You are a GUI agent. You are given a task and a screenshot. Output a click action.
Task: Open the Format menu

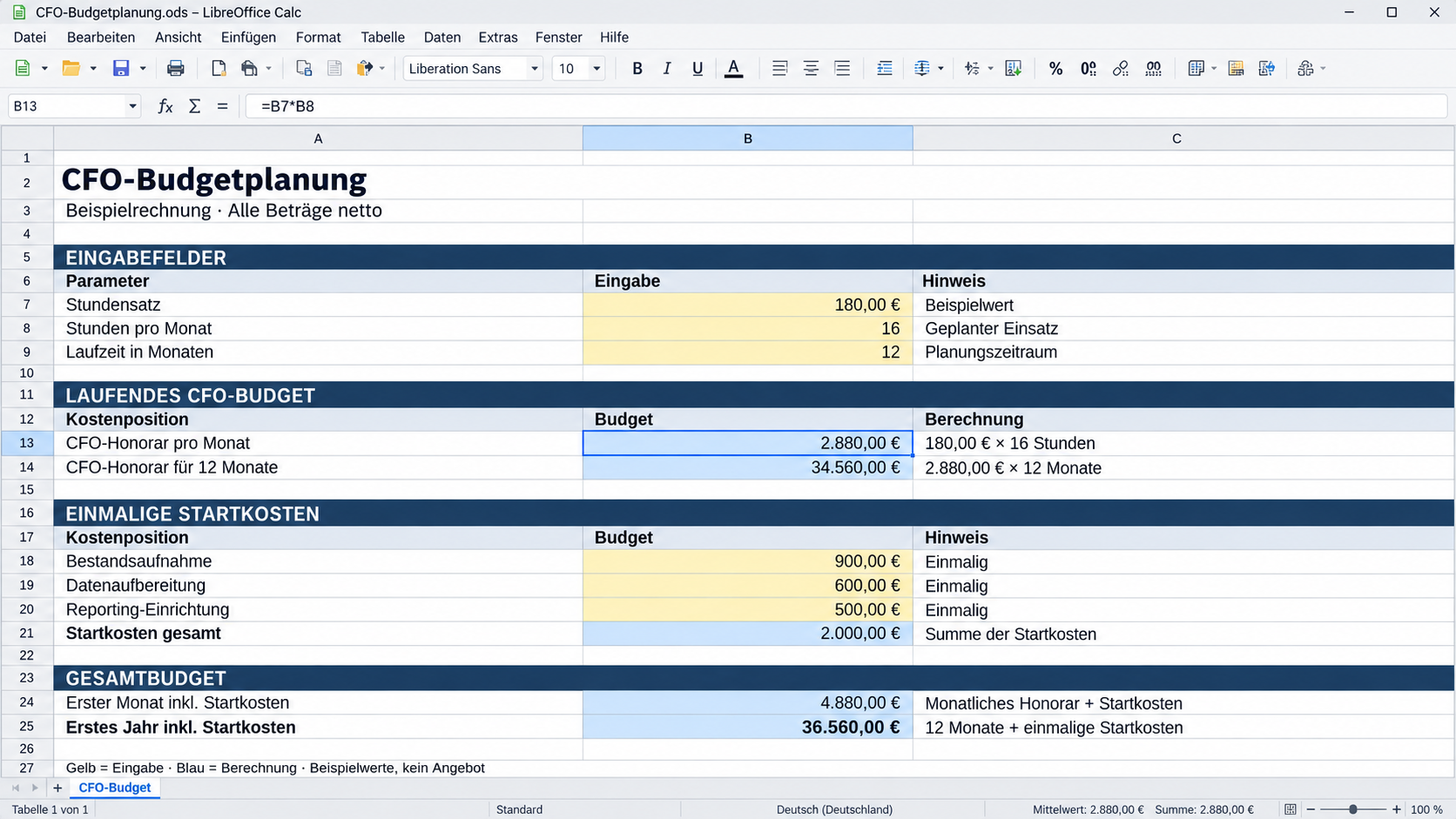[318, 37]
